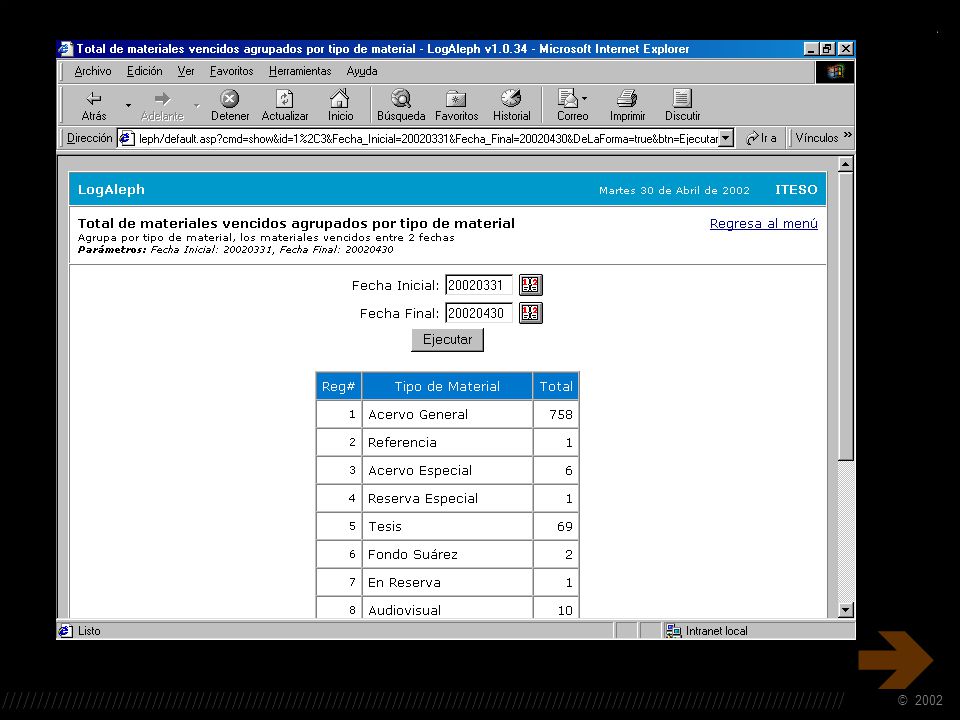Expand the Correo dropdown arrow
Viewport: 960px width, 720px height.
pyautogui.click(x=585, y=98)
